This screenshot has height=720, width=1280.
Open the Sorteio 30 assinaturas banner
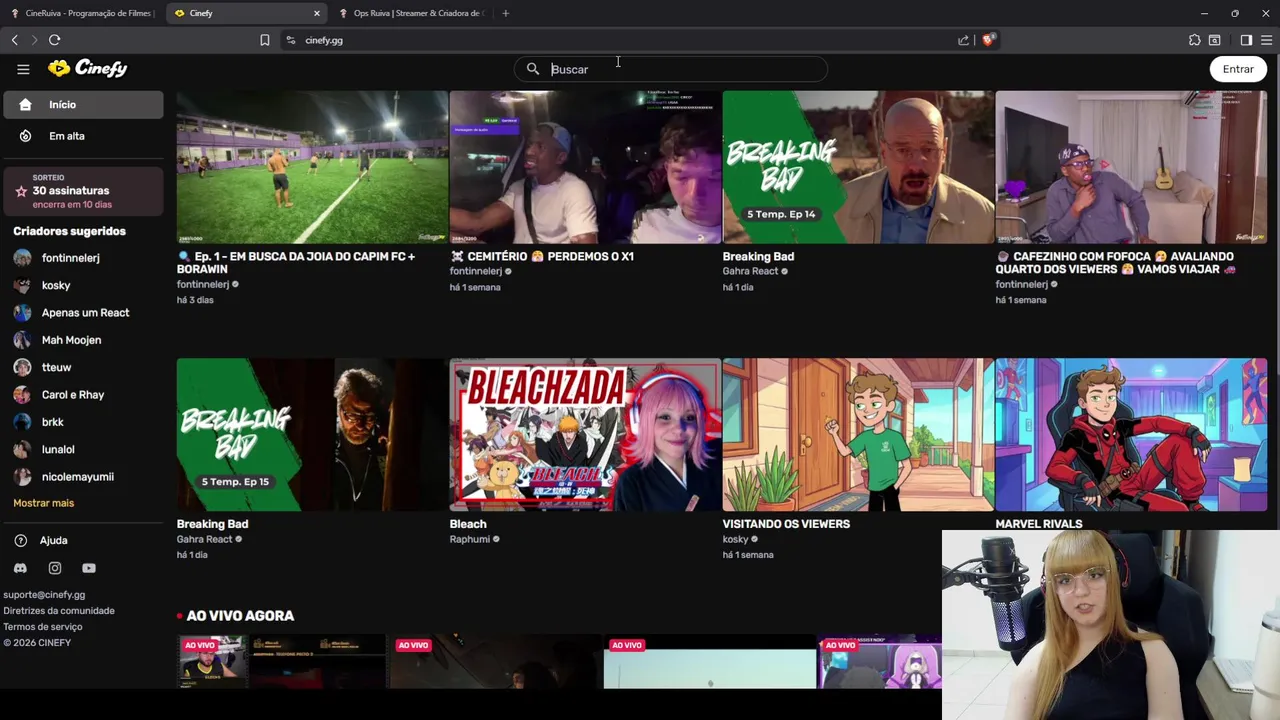(83, 190)
